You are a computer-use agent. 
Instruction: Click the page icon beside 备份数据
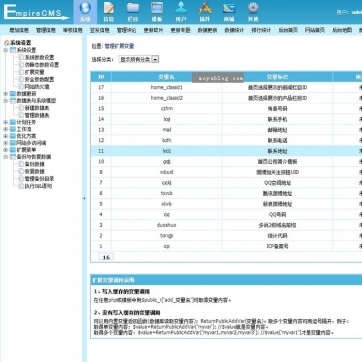[x=21, y=164]
